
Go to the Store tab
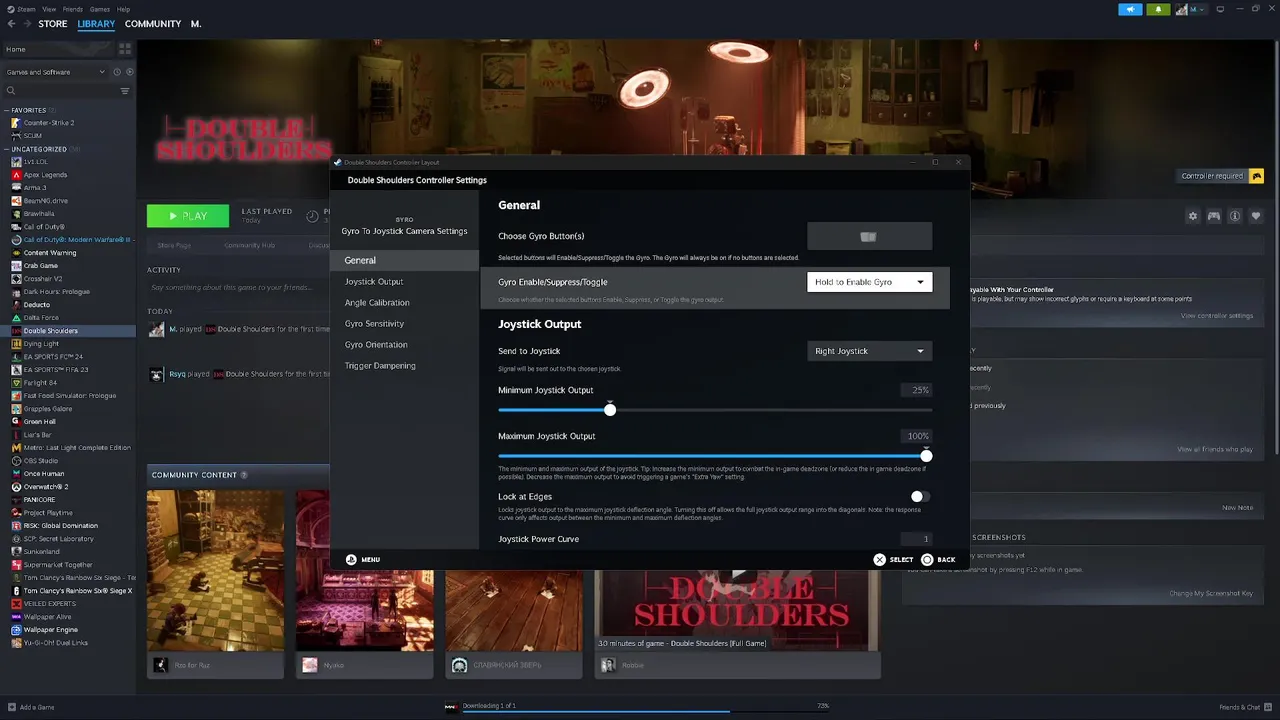[53, 24]
